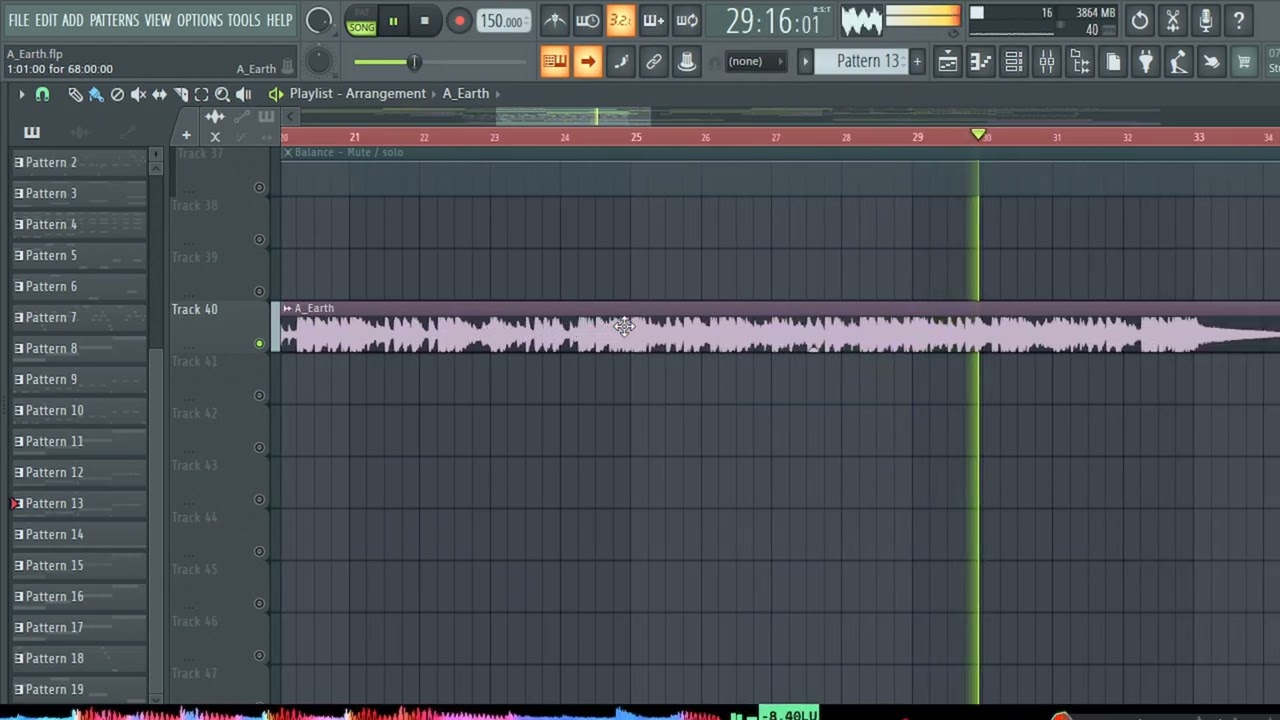
Task: Expand the pattern menu arrow left of Pattern 13
Action: 805,62
